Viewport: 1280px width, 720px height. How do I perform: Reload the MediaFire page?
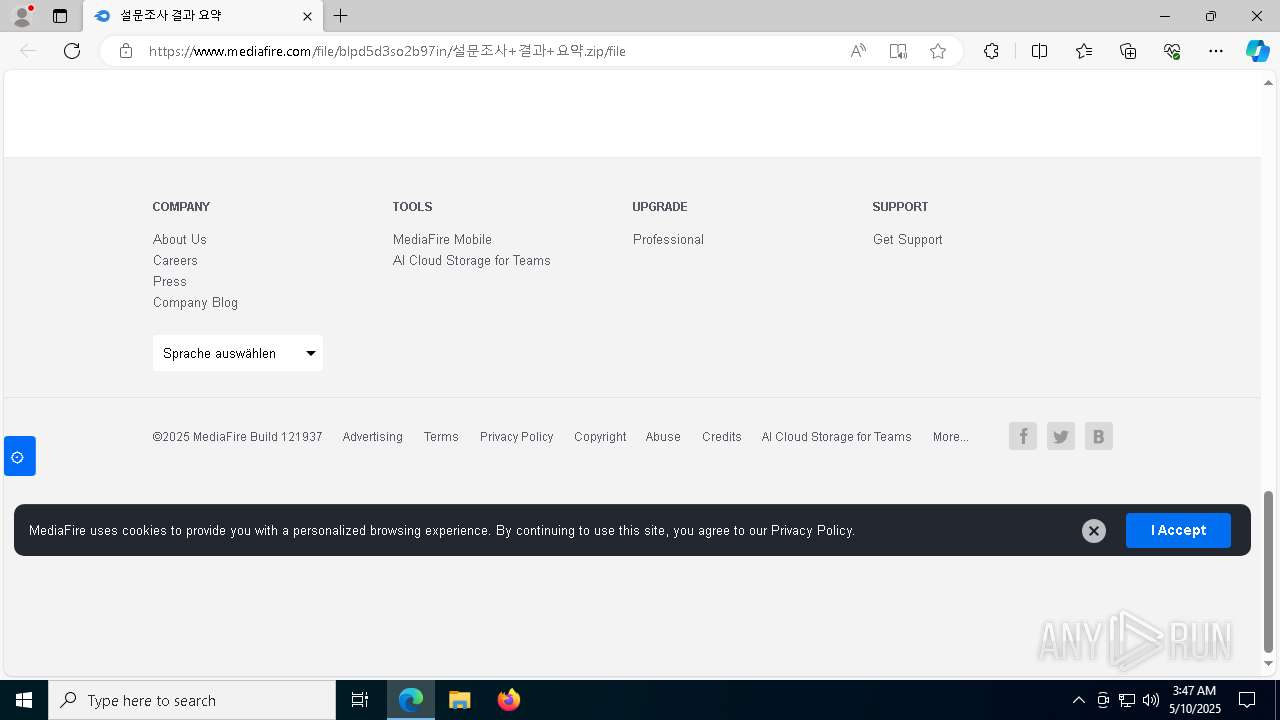(x=72, y=51)
